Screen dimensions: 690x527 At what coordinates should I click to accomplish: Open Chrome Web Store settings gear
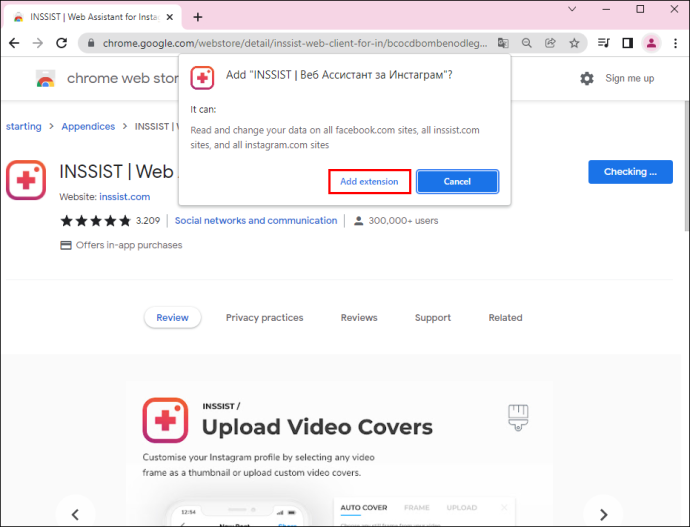coord(587,79)
